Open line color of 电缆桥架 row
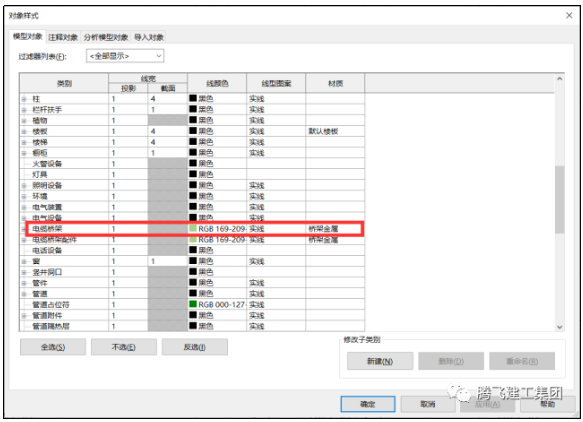Screen dimensions: 583x422 pyautogui.click(x=217, y=229)
